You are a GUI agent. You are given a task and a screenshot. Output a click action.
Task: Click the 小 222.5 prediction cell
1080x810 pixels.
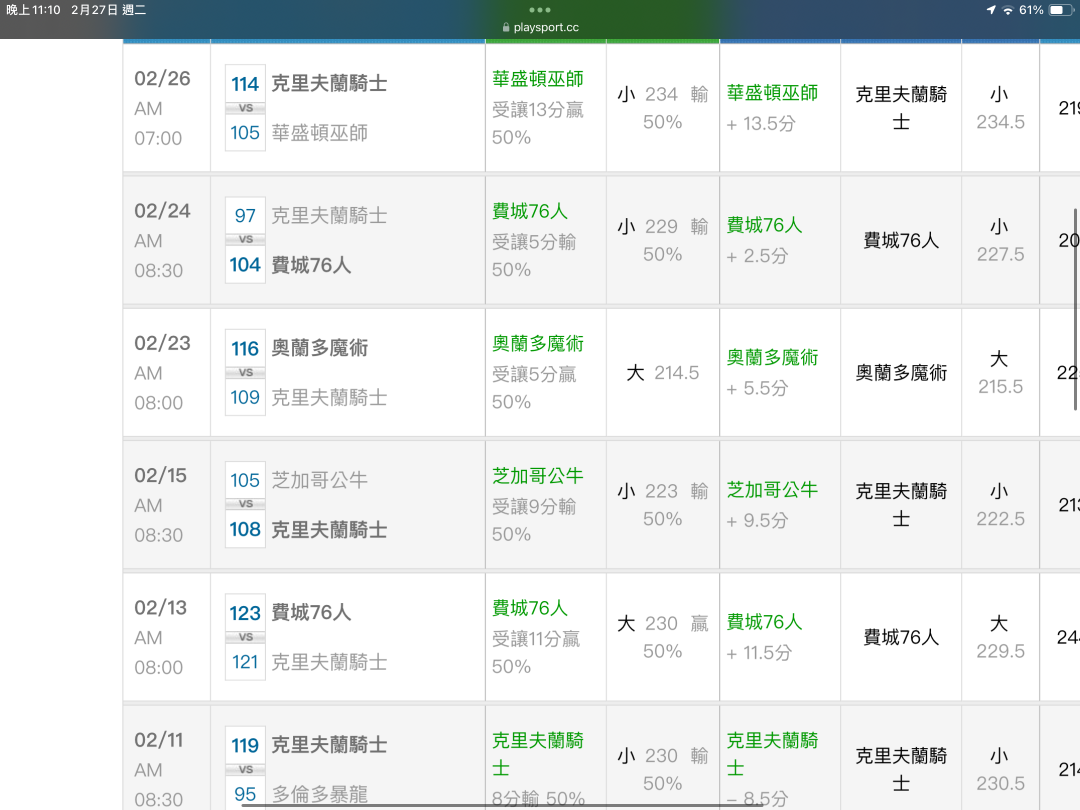(x=1000, y=505)
